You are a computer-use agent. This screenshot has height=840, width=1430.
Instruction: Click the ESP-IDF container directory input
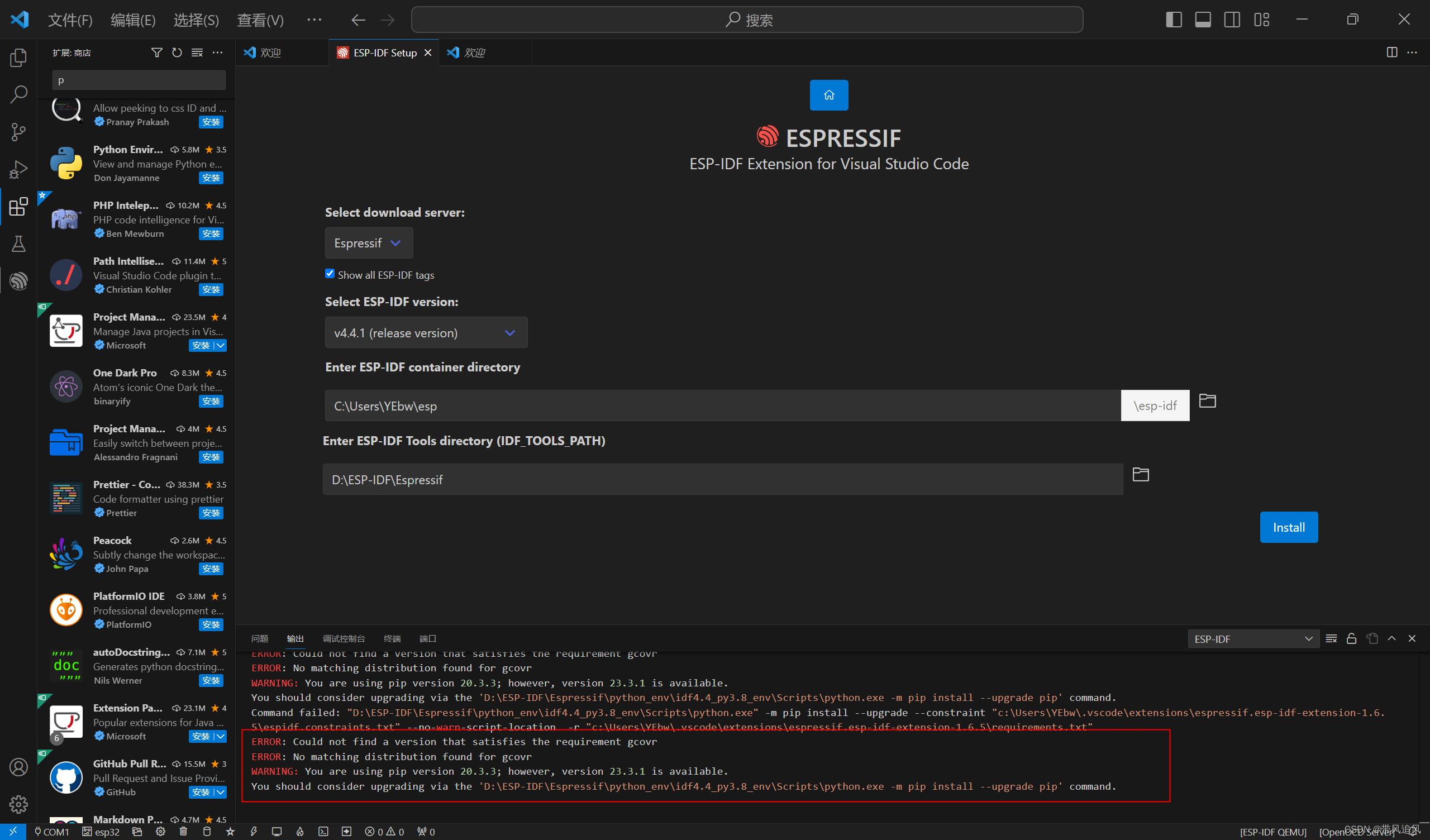click(x=722, y=406)
